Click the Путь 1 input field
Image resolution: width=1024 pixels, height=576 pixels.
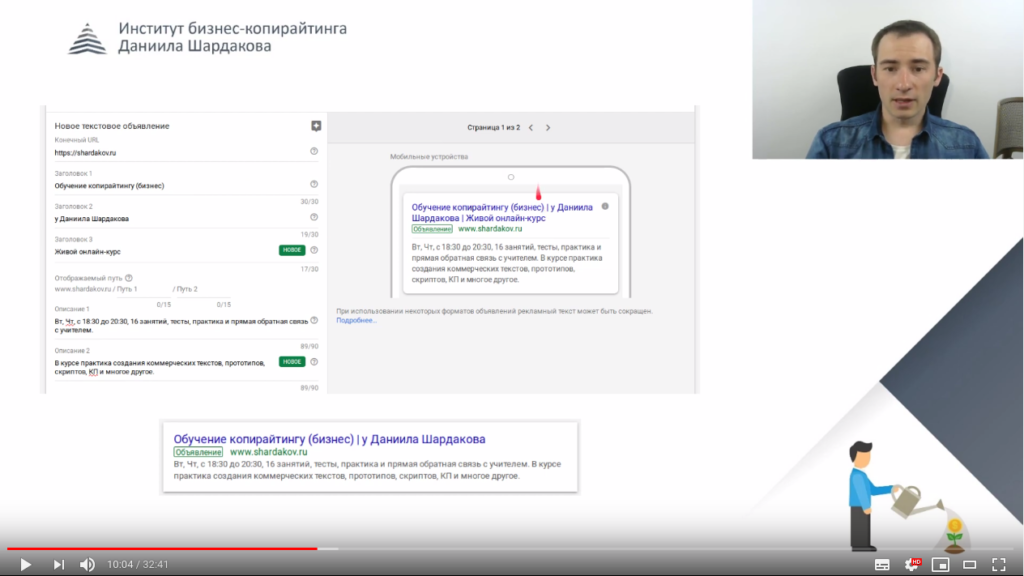(x=144, y=289)
